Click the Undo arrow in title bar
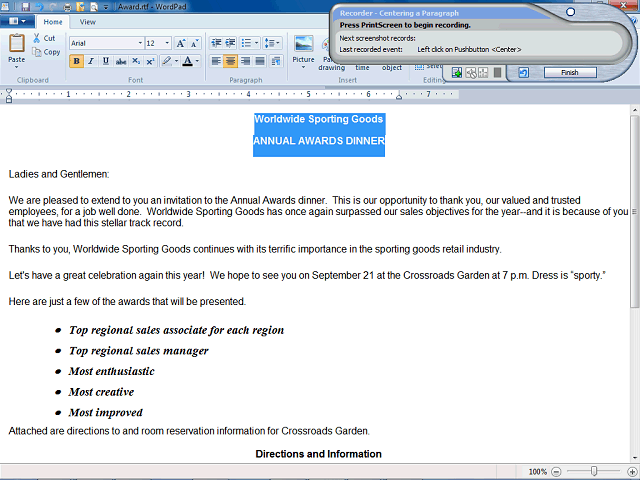The width and height of the screenshot is (640, 480). (x=40, y=7)
